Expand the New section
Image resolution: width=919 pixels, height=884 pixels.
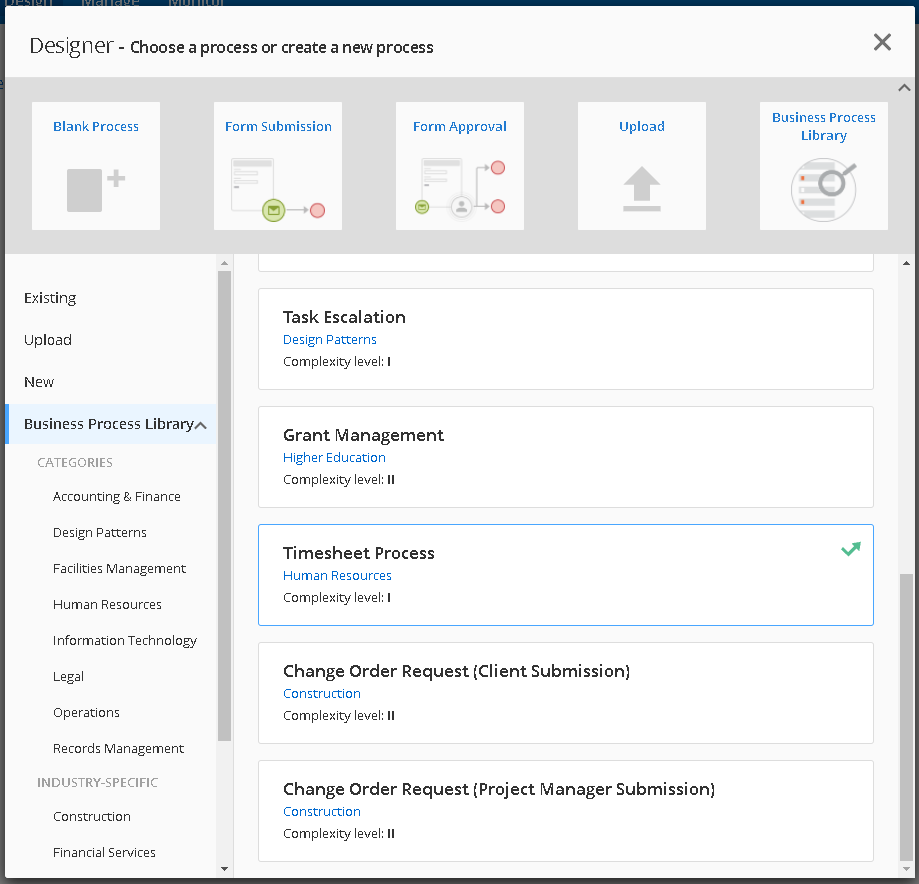(x=38, y=381)
